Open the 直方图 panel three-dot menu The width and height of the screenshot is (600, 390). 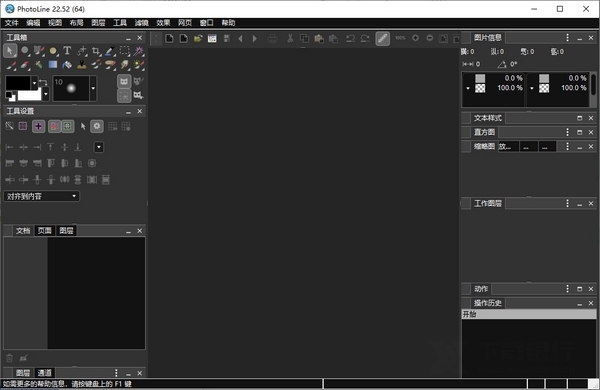coord(567,132)
